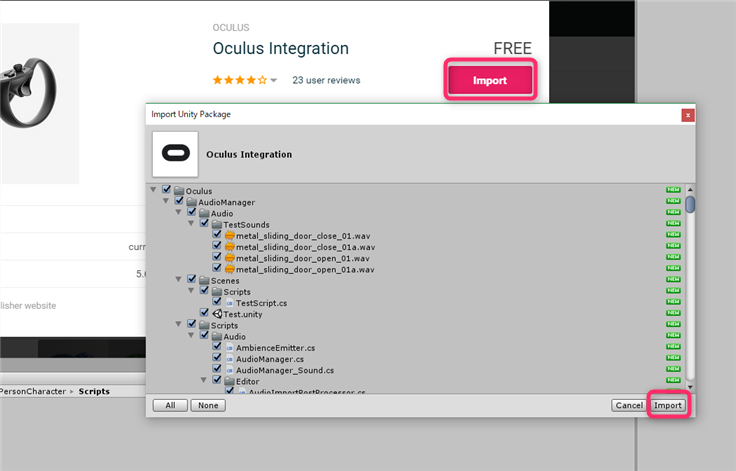Collapse the Audio folder under AudioManager
This screenshot has width=736, height=471.
click(x=178, y=212)
